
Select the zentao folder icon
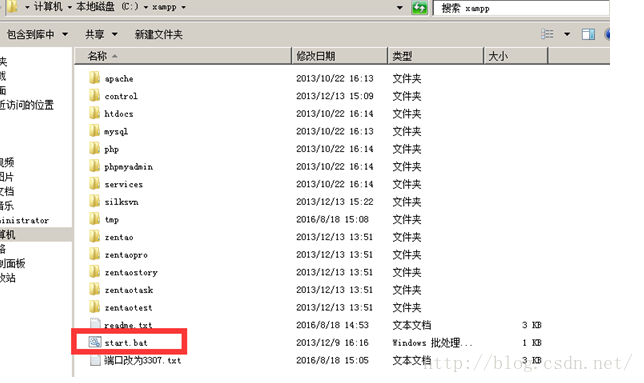tap(94, 236)
